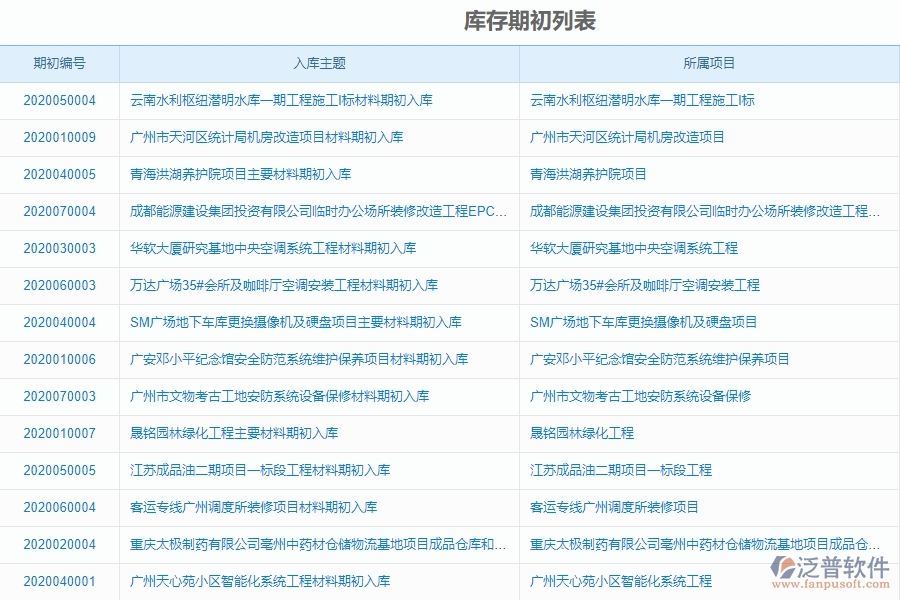Open entry number 2020070004
Image resolution: width=900 pixels, height=600 pixels.
click(60, 211)
